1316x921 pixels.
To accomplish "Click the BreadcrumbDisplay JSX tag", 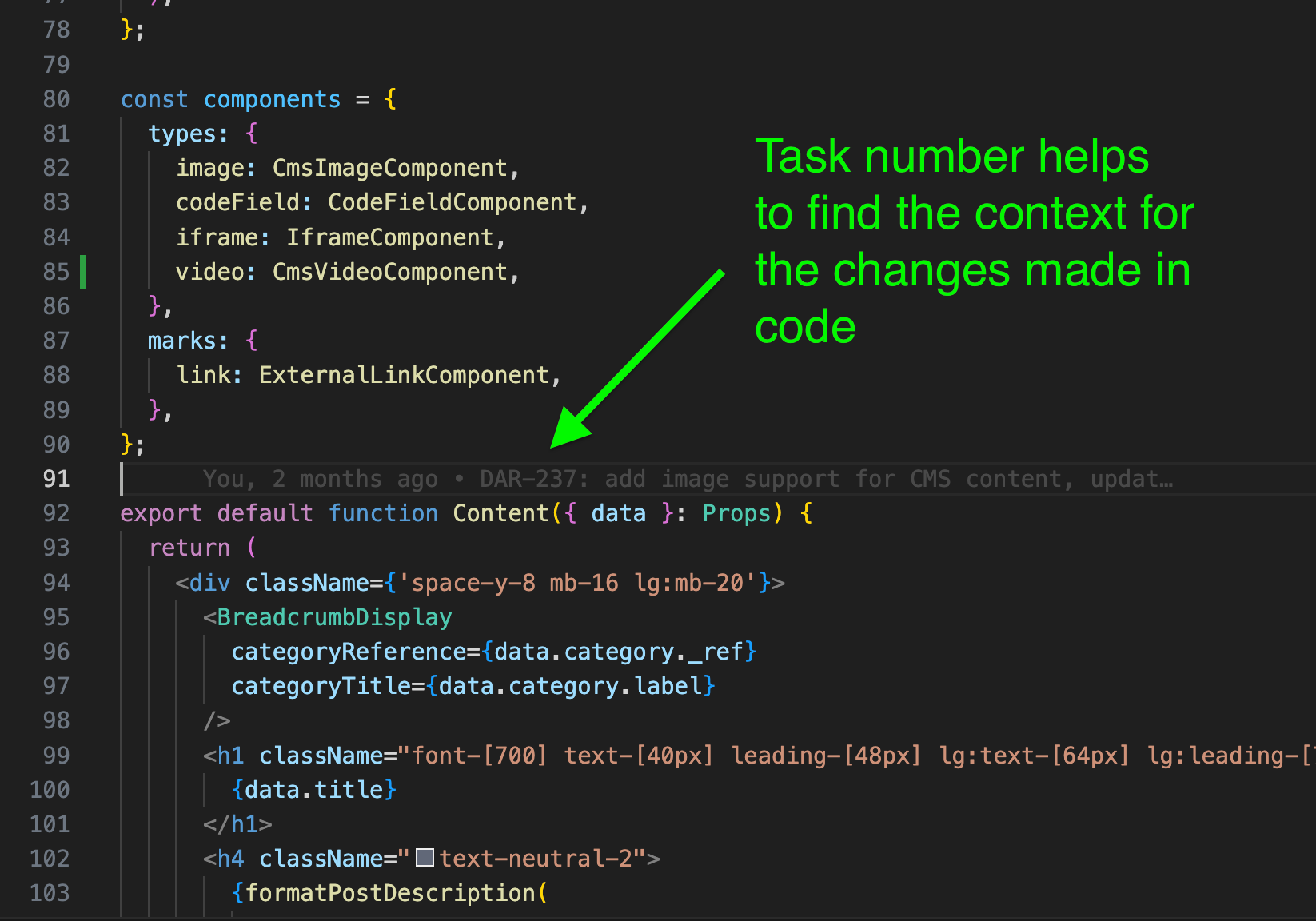I will coord(334,617).
